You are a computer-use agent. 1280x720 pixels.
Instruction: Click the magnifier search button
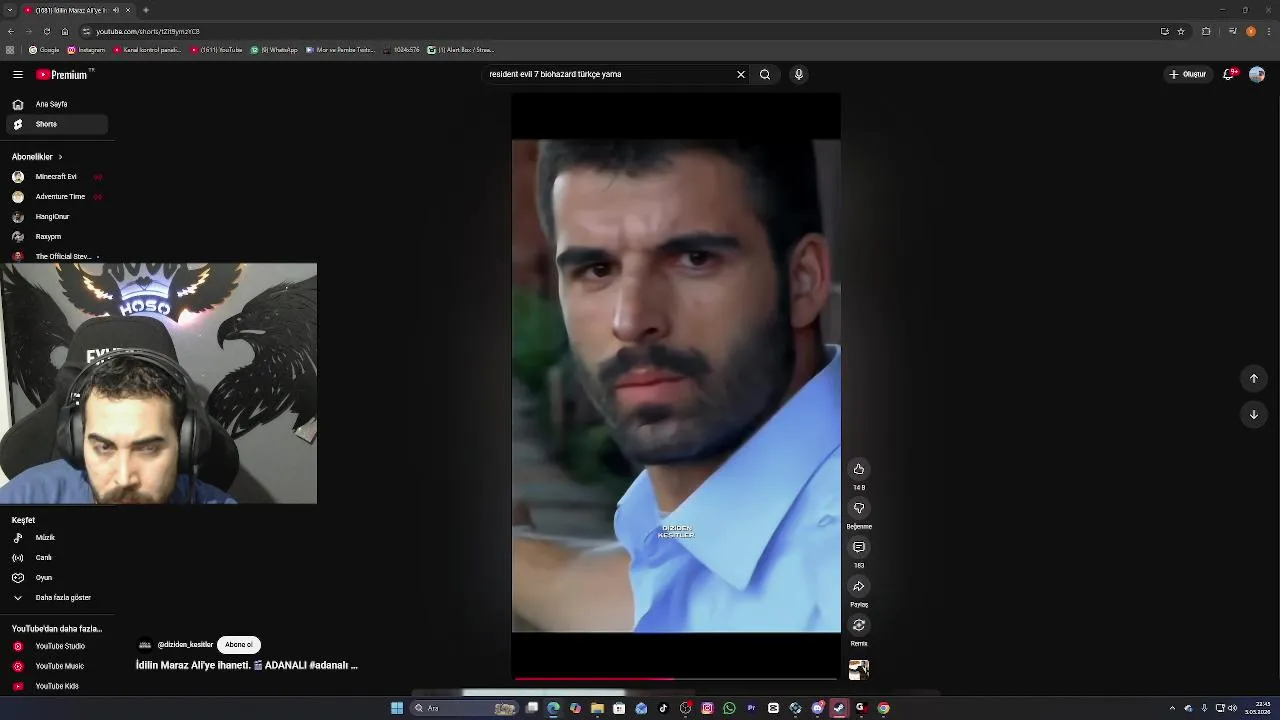tap(765, 74)
